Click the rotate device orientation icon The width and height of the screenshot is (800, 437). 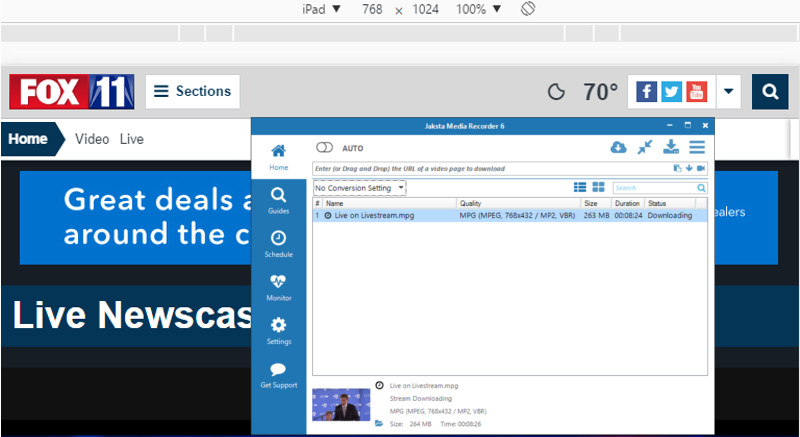pos(528,9)
